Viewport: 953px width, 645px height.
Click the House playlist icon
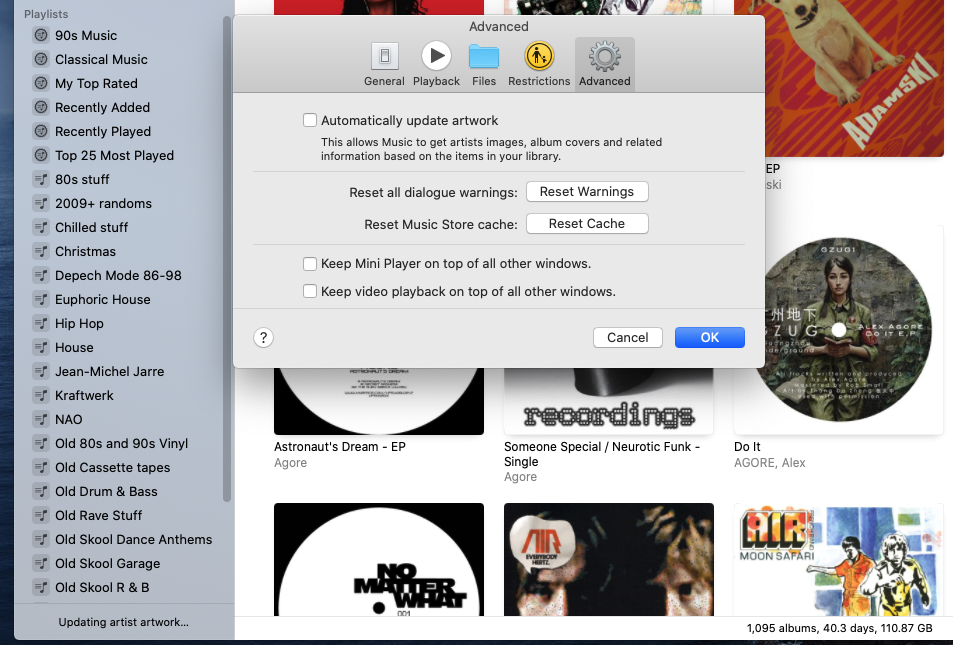point(41,348)
